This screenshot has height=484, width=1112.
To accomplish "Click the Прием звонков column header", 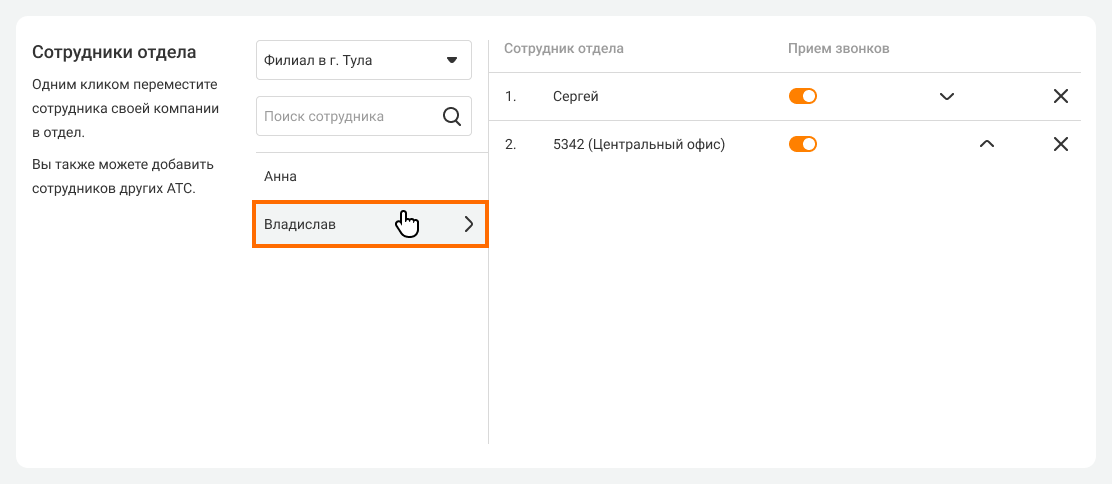I will click(838, 48).
